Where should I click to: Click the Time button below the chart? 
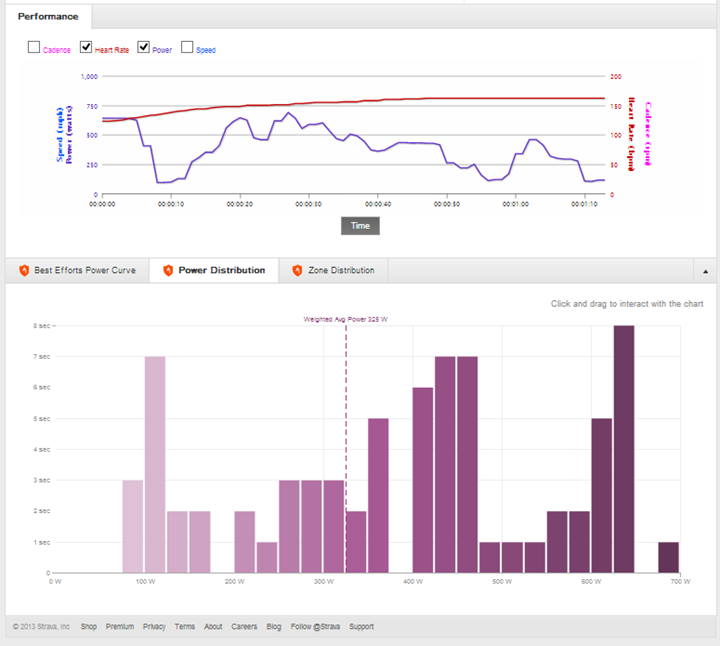pos(360,226)
